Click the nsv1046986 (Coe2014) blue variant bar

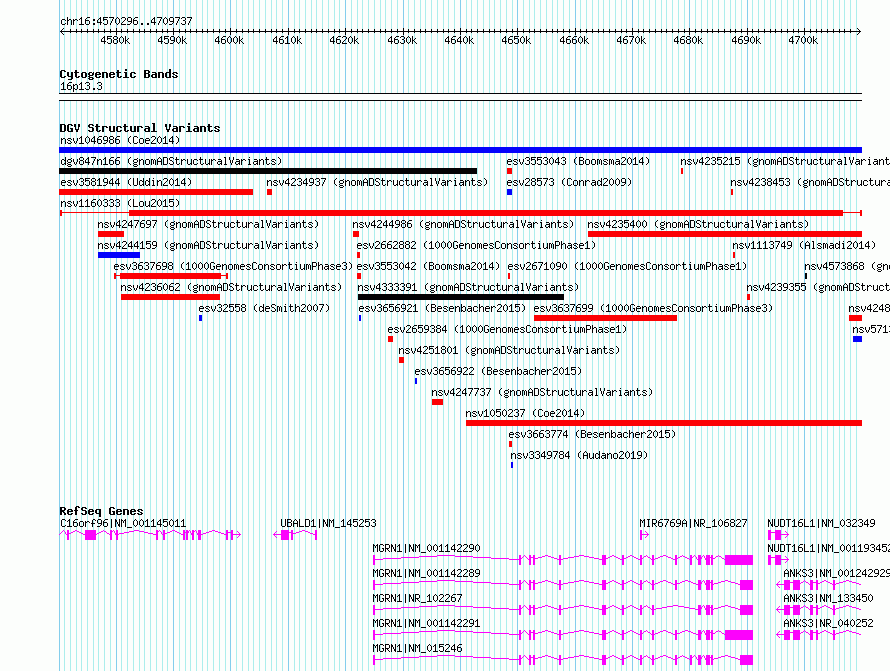tap(460, 150)
